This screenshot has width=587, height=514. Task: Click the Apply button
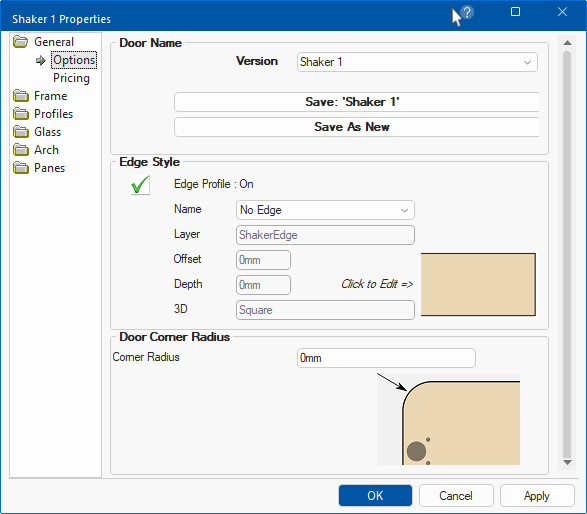click(x=537, y=496)
